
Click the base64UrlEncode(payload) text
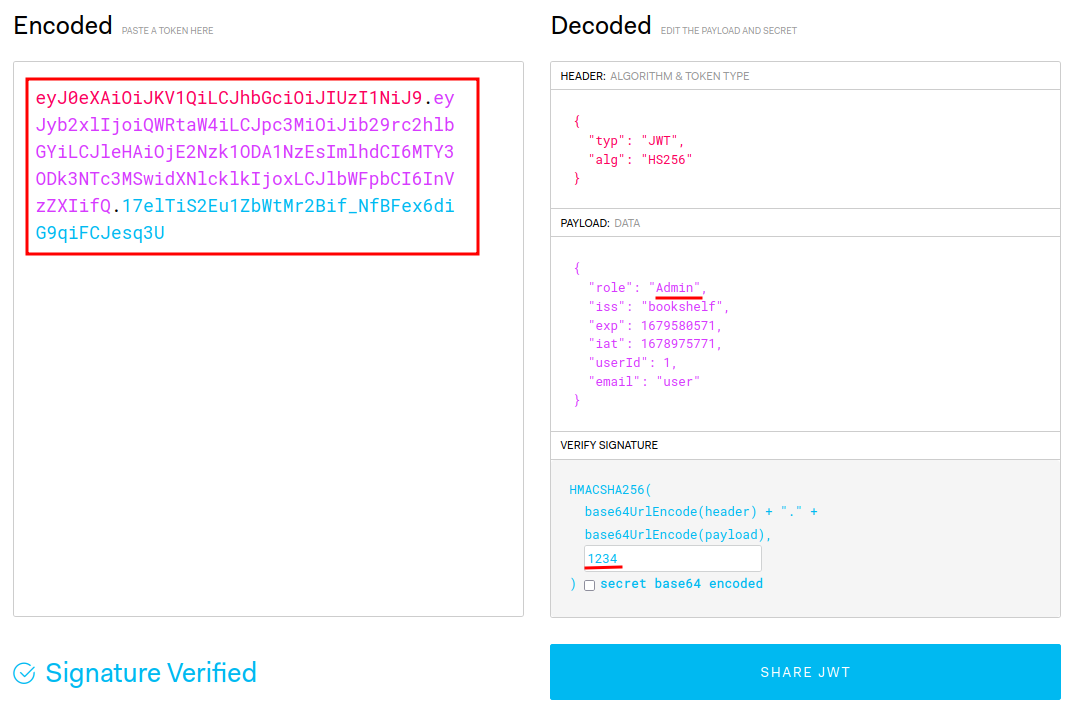click(x=675, y=535)
